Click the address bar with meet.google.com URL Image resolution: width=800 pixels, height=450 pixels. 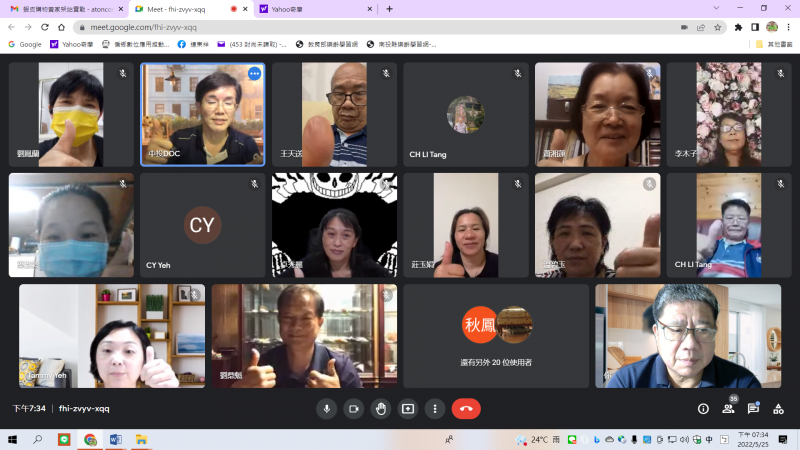(380, 27)
